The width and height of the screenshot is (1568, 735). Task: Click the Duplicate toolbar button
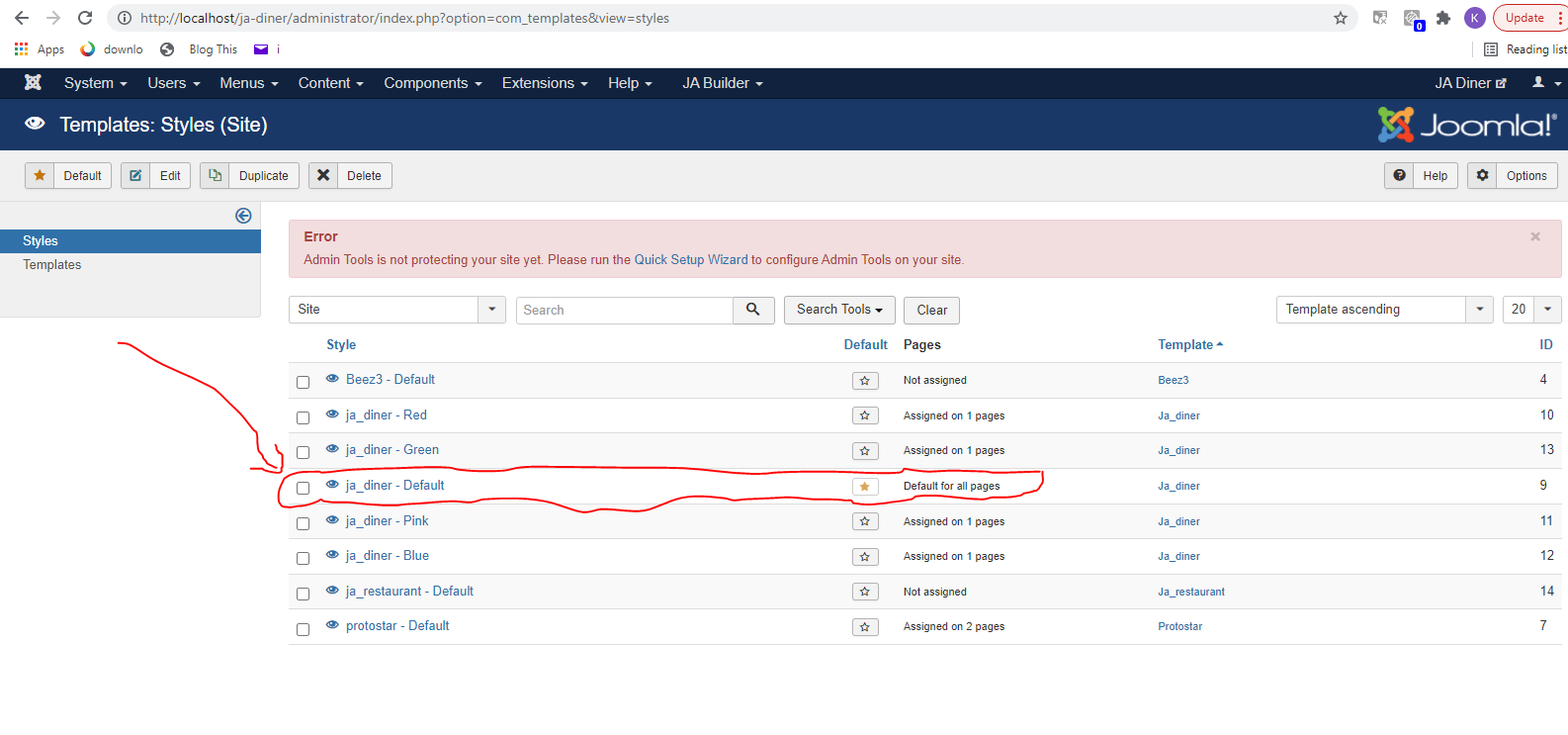pos(250,176)
